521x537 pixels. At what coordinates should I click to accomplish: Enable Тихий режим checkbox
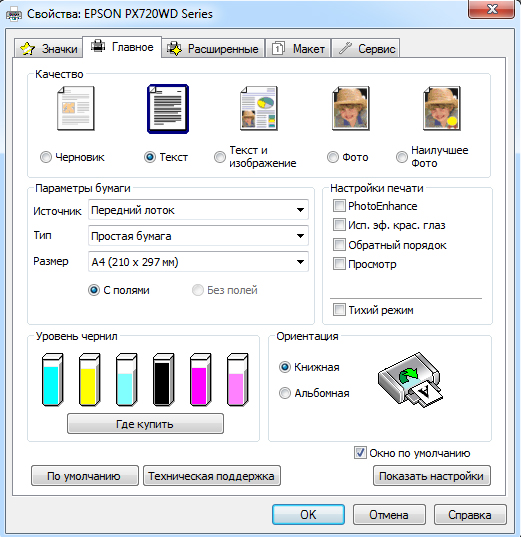(339, 310)
